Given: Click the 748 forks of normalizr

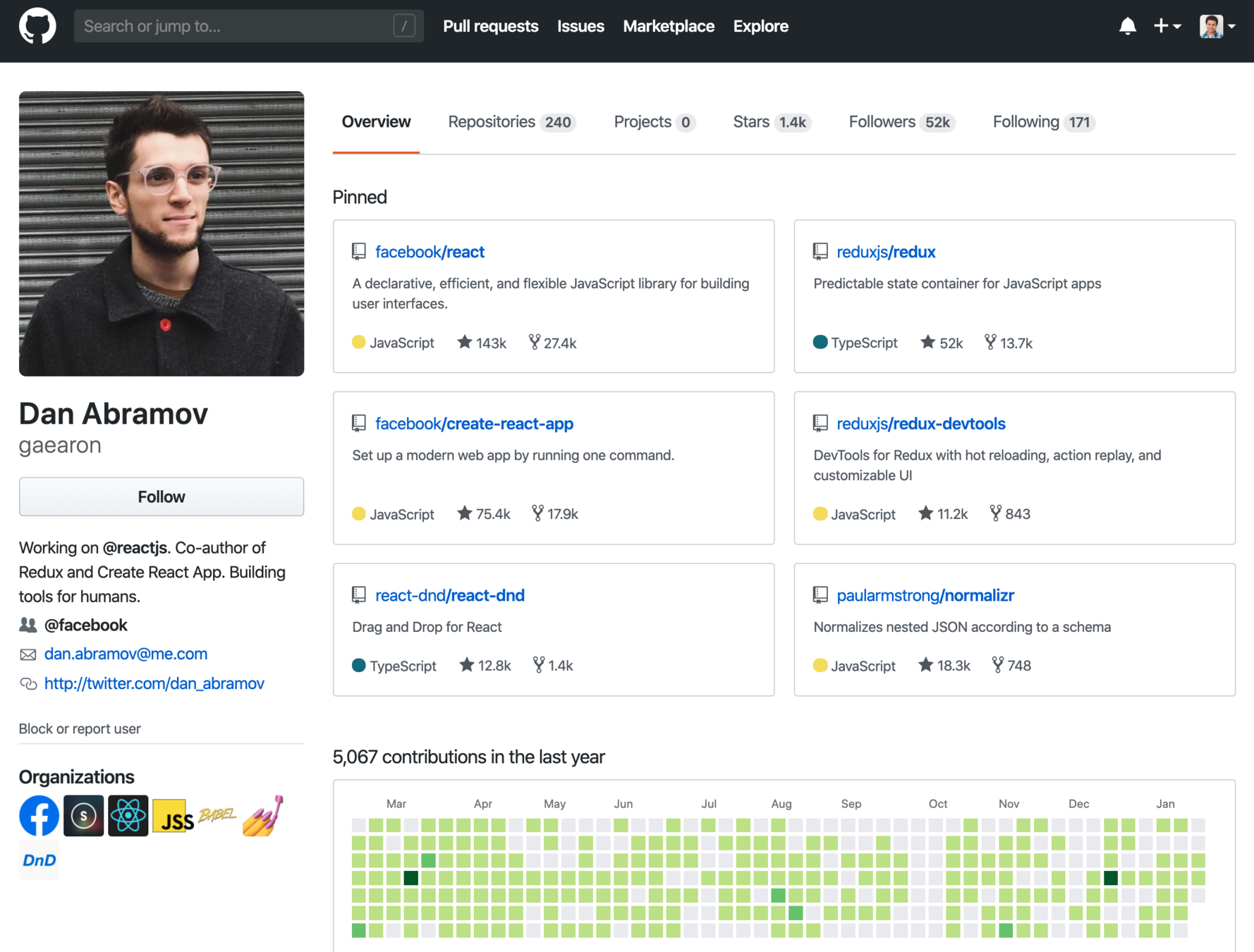Looking at the screenshot, I should point(1011,666).
